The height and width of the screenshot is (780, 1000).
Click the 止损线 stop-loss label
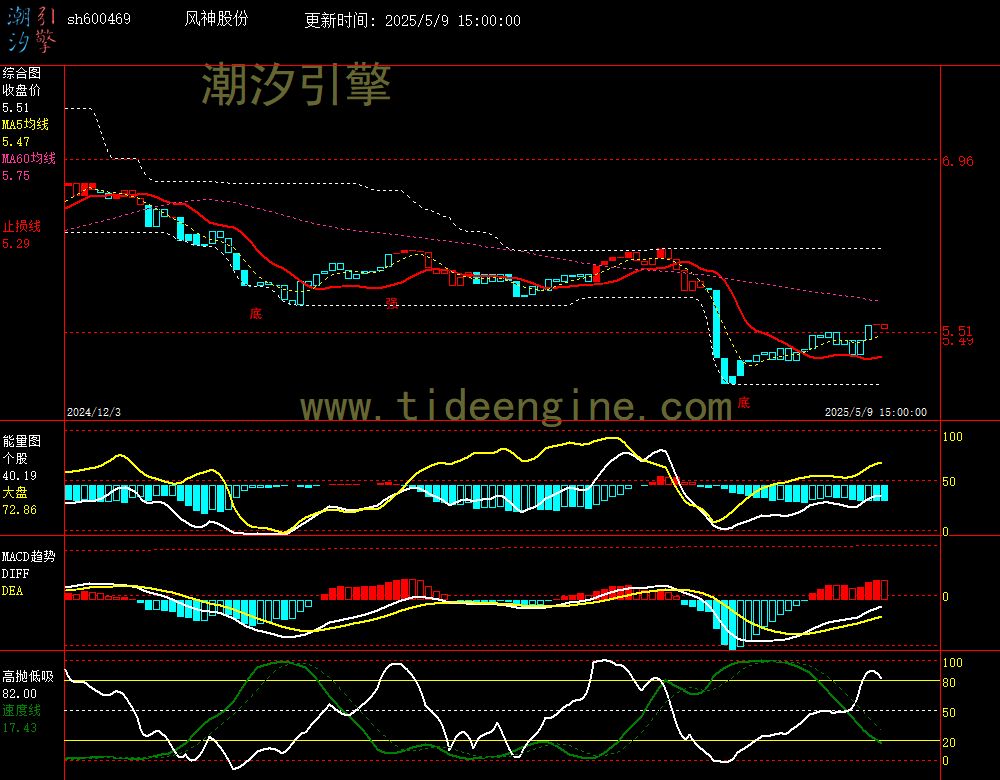22,226
